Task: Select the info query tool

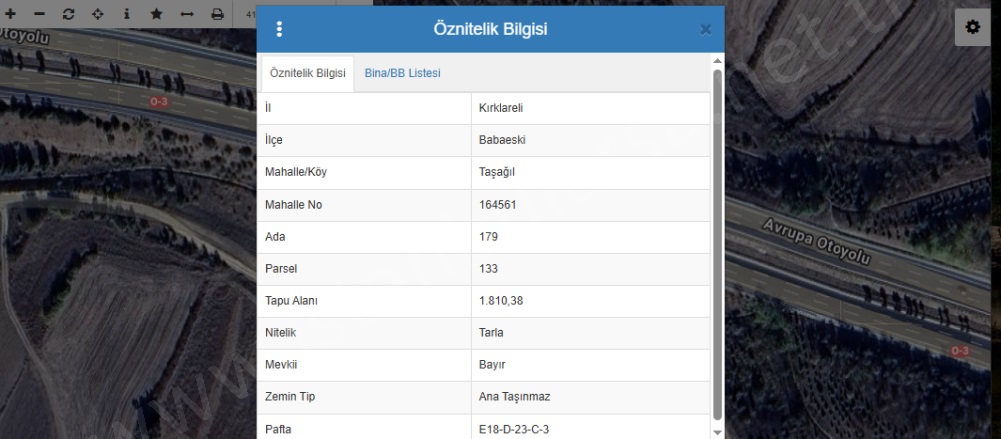Action: click(x=126, y=14)
